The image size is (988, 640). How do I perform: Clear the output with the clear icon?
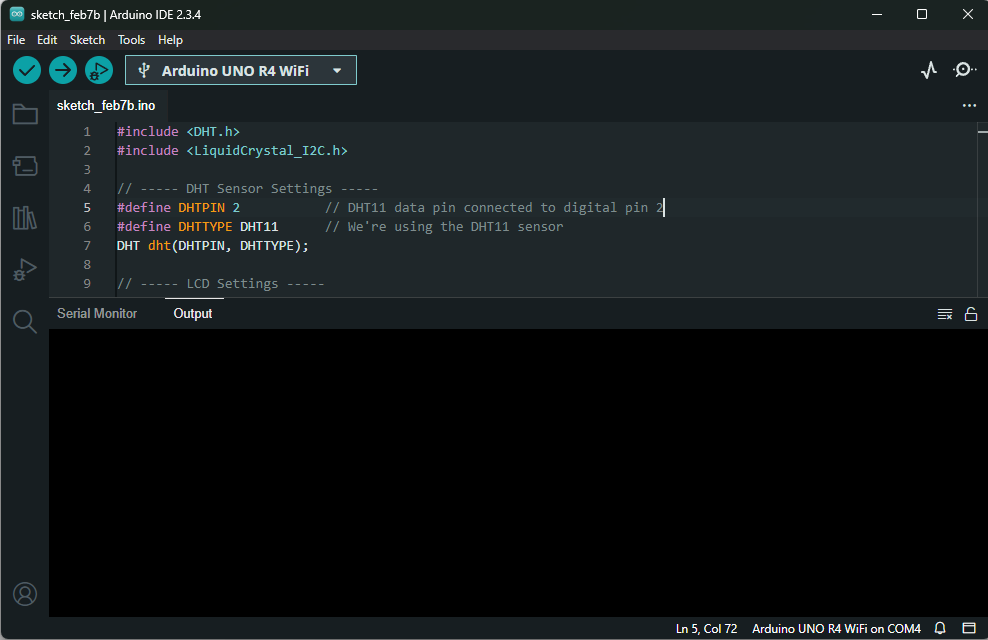945,314
